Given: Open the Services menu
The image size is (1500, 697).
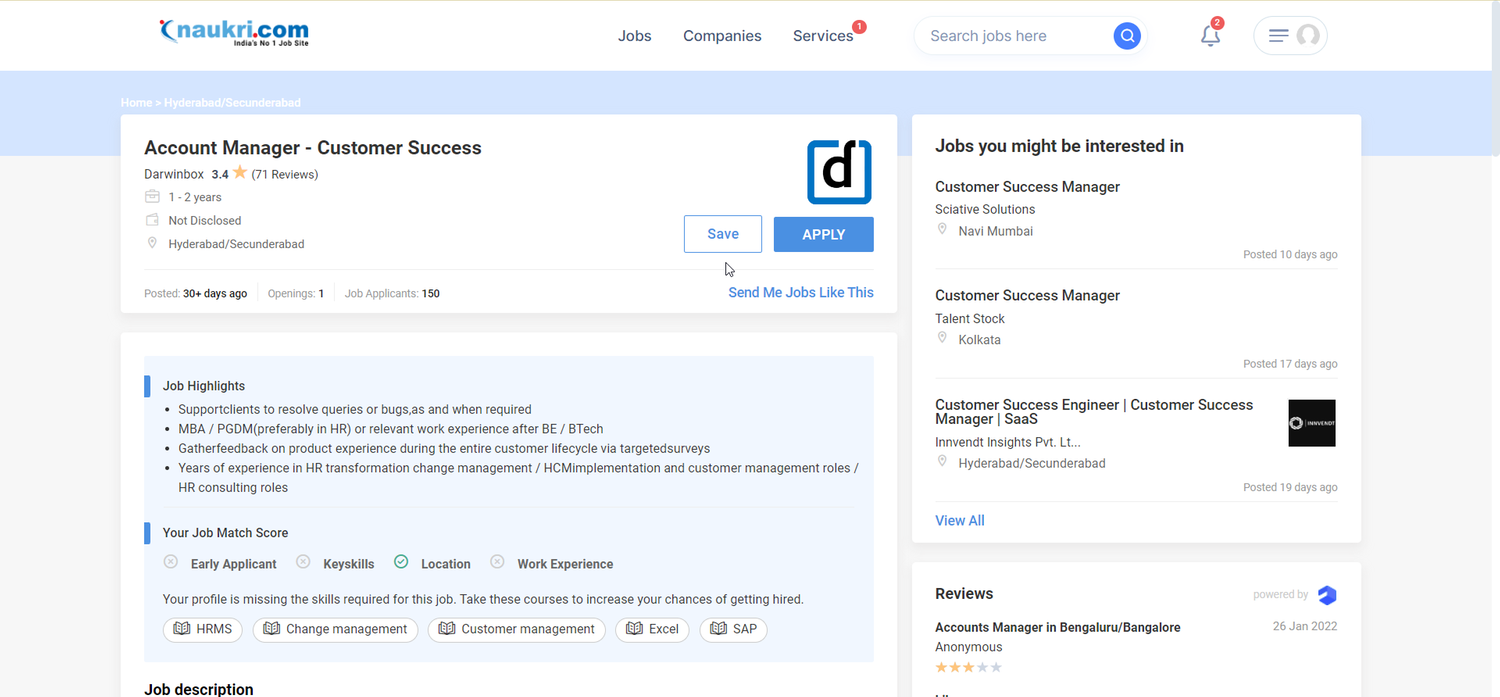Looking at the screenshot, I should pyautogui.click(x=823, y=36).
